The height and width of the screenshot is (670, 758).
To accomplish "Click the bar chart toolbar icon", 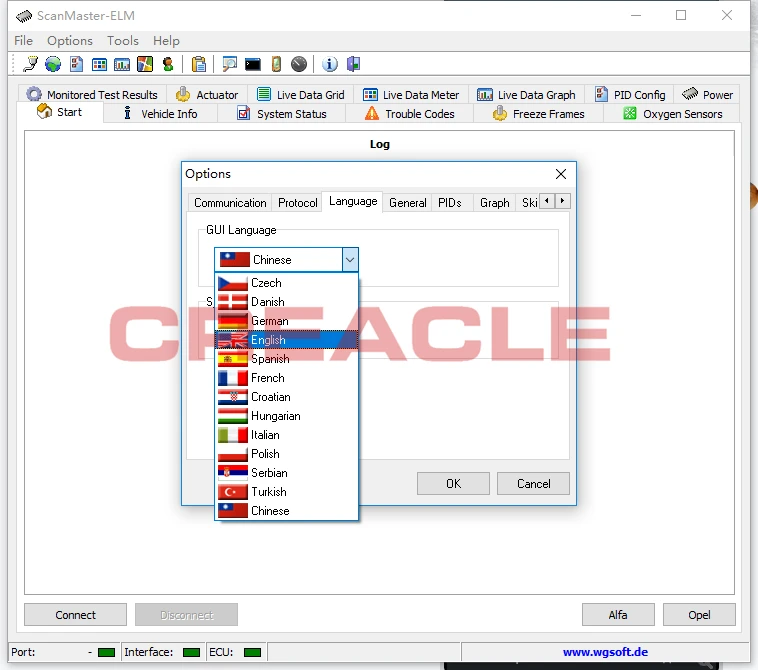I will click(121, 64).
